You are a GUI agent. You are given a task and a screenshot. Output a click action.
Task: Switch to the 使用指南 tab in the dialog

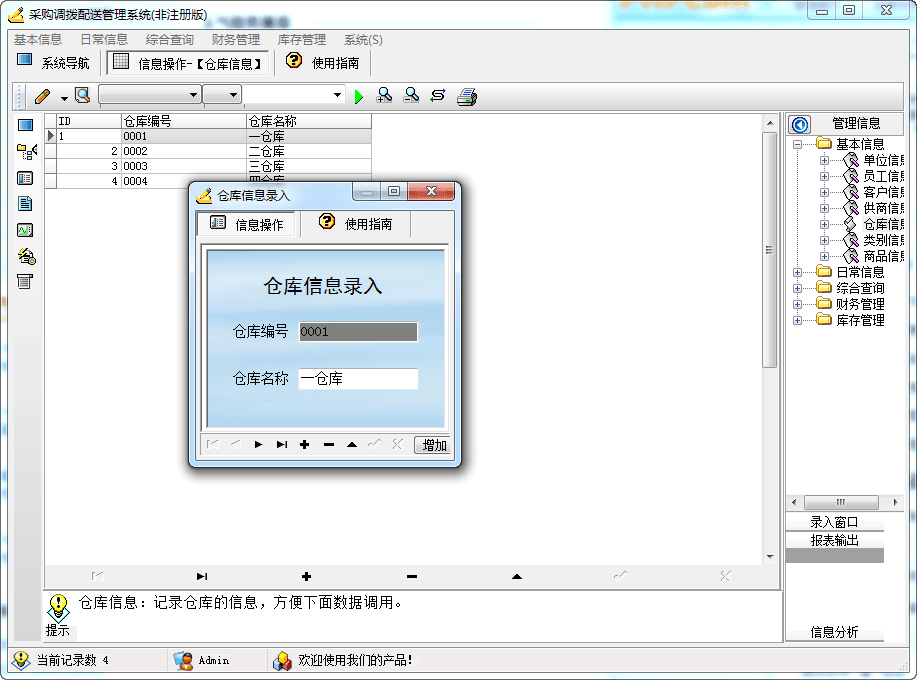point(356,224)
